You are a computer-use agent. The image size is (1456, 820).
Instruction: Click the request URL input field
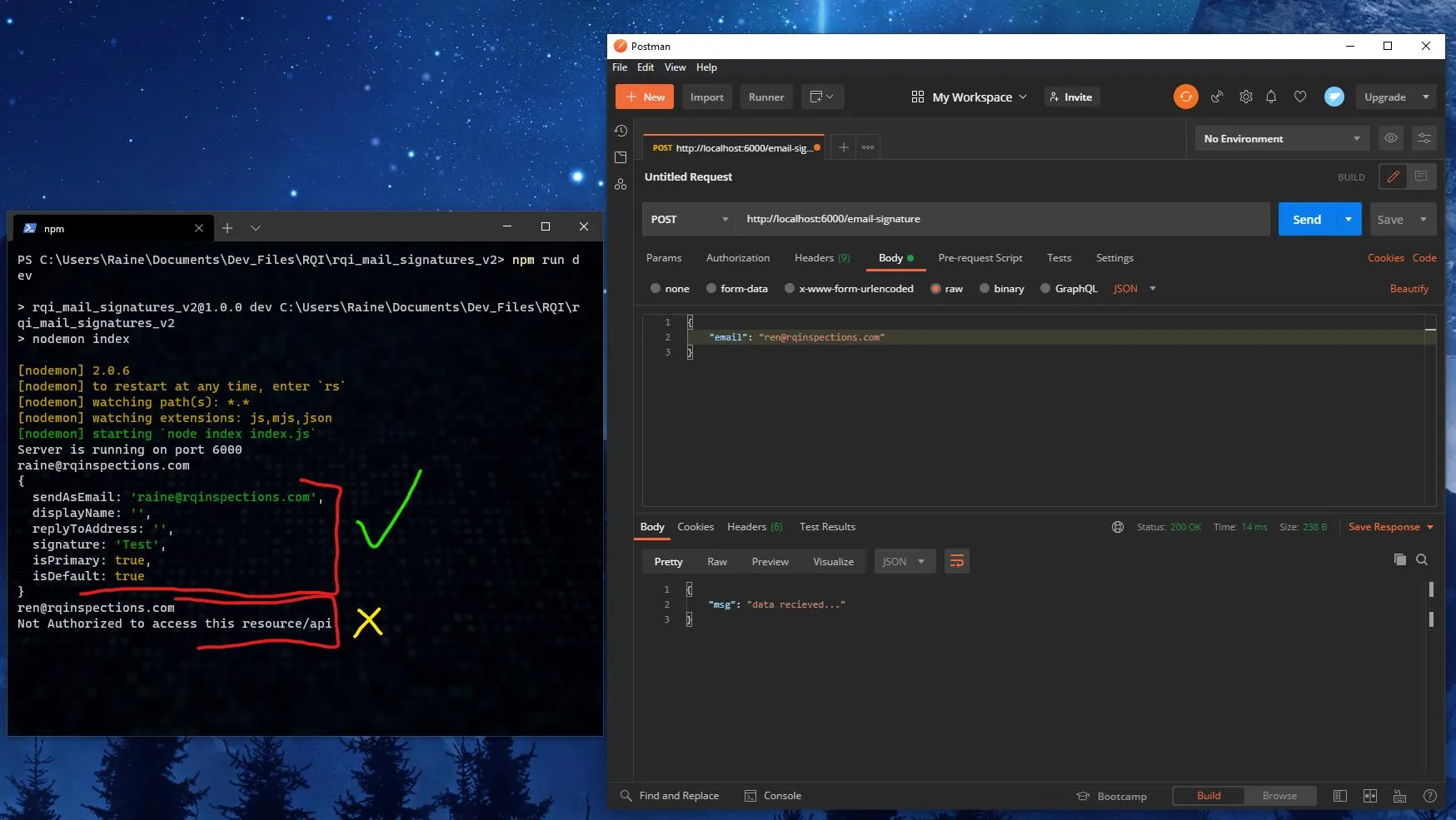(x=1002, y=219)
